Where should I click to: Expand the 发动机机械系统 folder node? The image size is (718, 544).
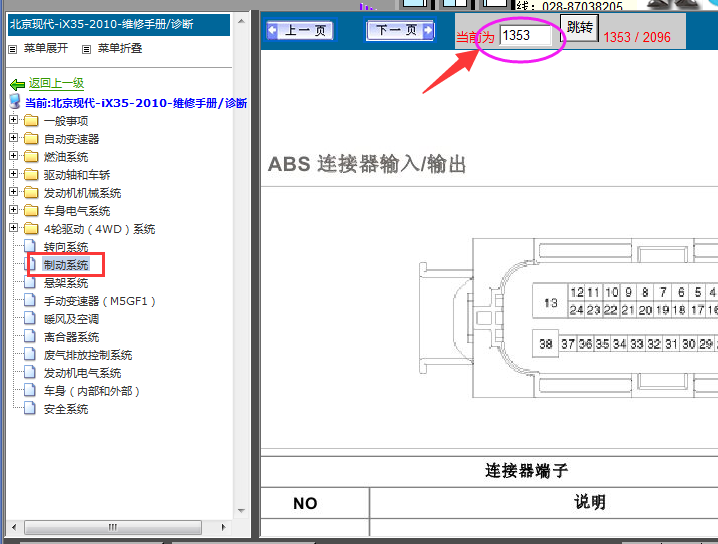(x=13, y=191)
